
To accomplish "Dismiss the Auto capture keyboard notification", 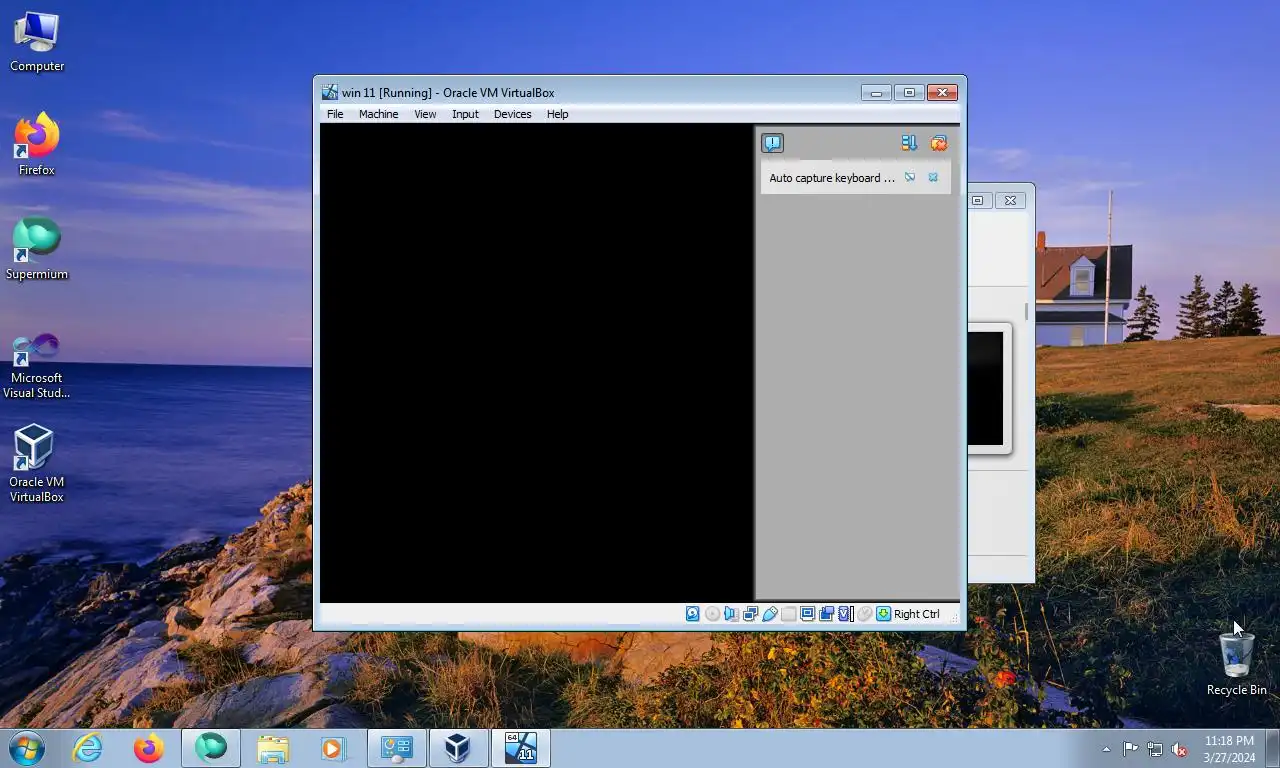I will (933, 177).
